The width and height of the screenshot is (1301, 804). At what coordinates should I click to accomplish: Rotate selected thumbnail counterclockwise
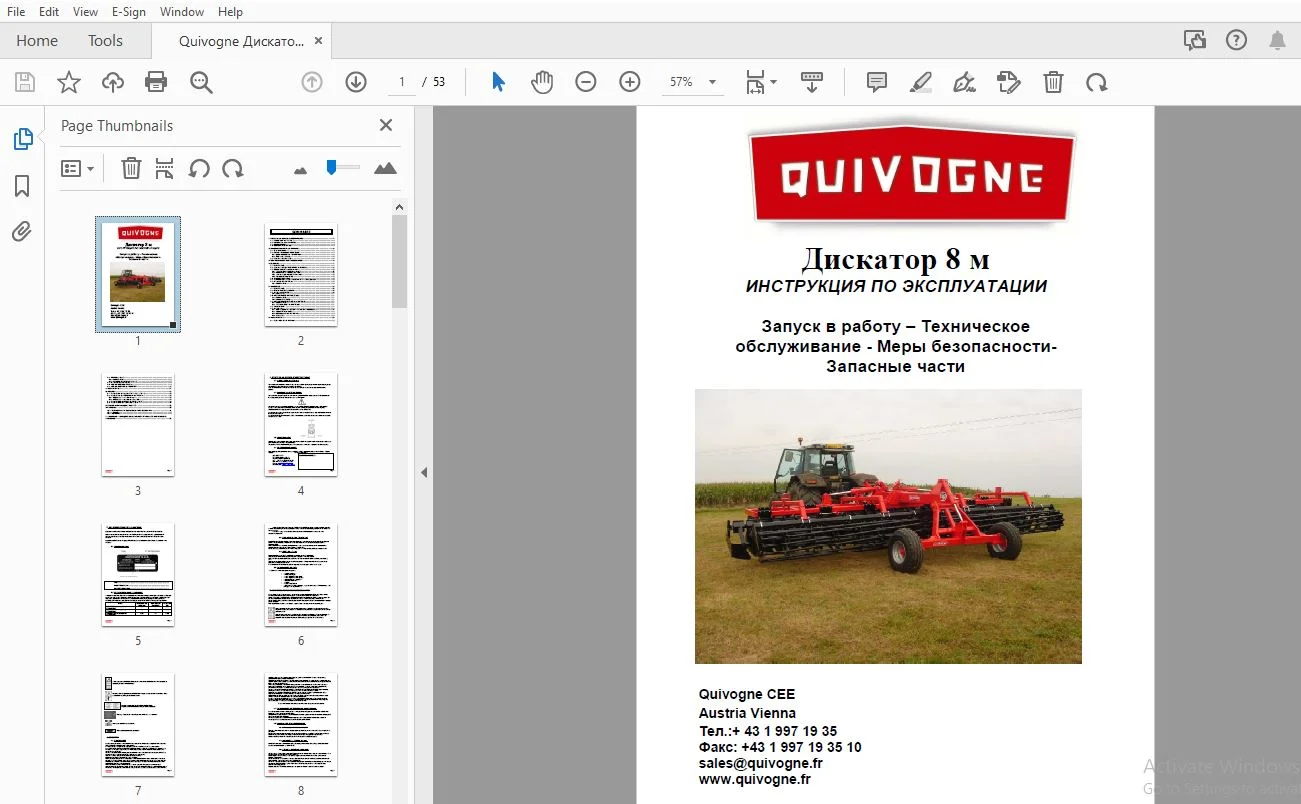click(x=199, y=168)
